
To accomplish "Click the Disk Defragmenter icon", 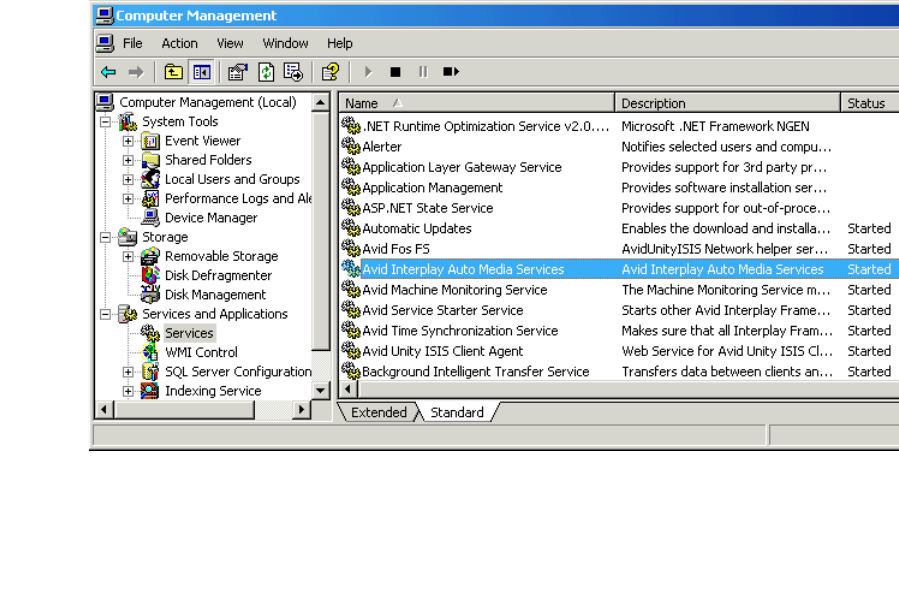I will pyautogui.click(x=150, y=275).
